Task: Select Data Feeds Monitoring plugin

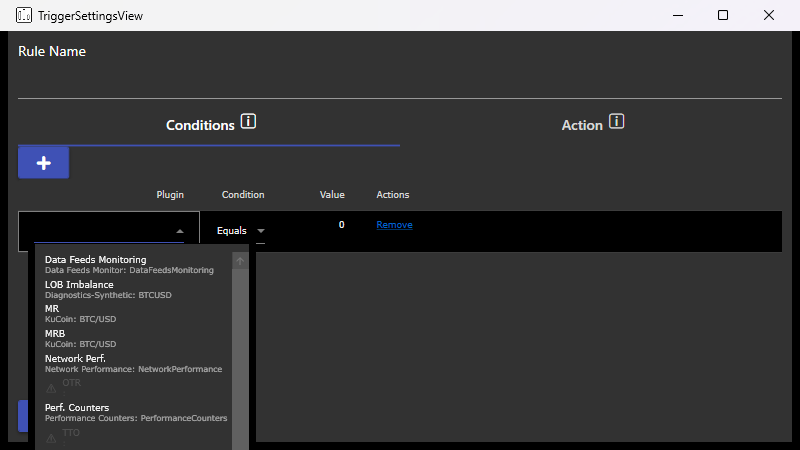Action: pos(134,264)
